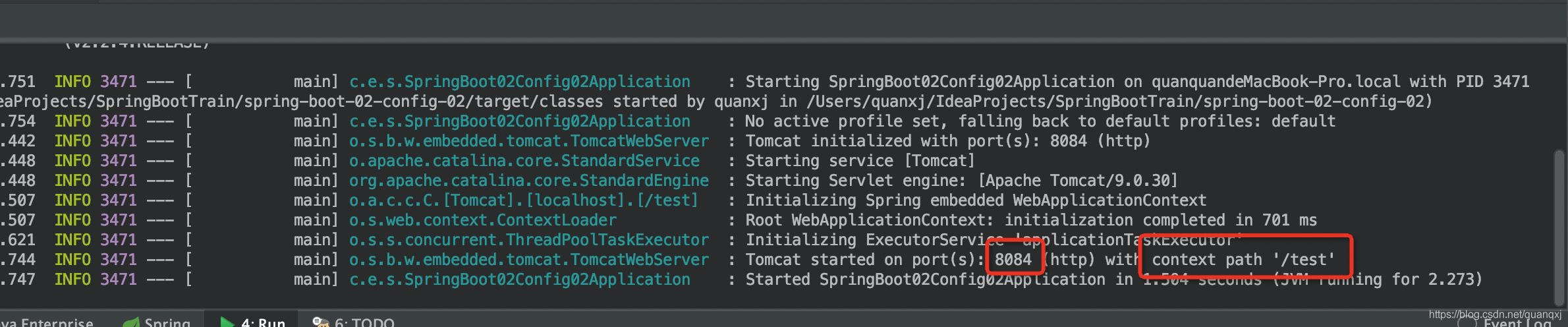1568x327 pixels.
Task: Open the '6: TODO' tab label
Action: [364, 322]
